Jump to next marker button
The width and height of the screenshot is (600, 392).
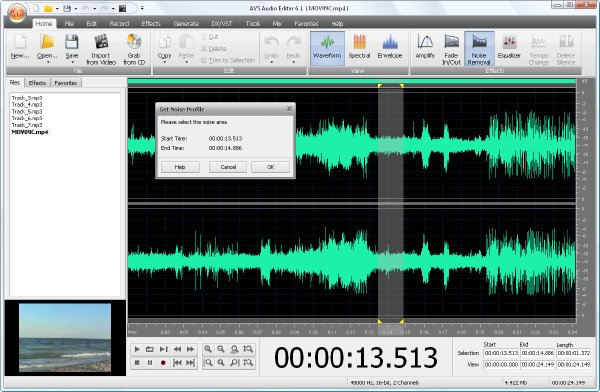point(190,363)
